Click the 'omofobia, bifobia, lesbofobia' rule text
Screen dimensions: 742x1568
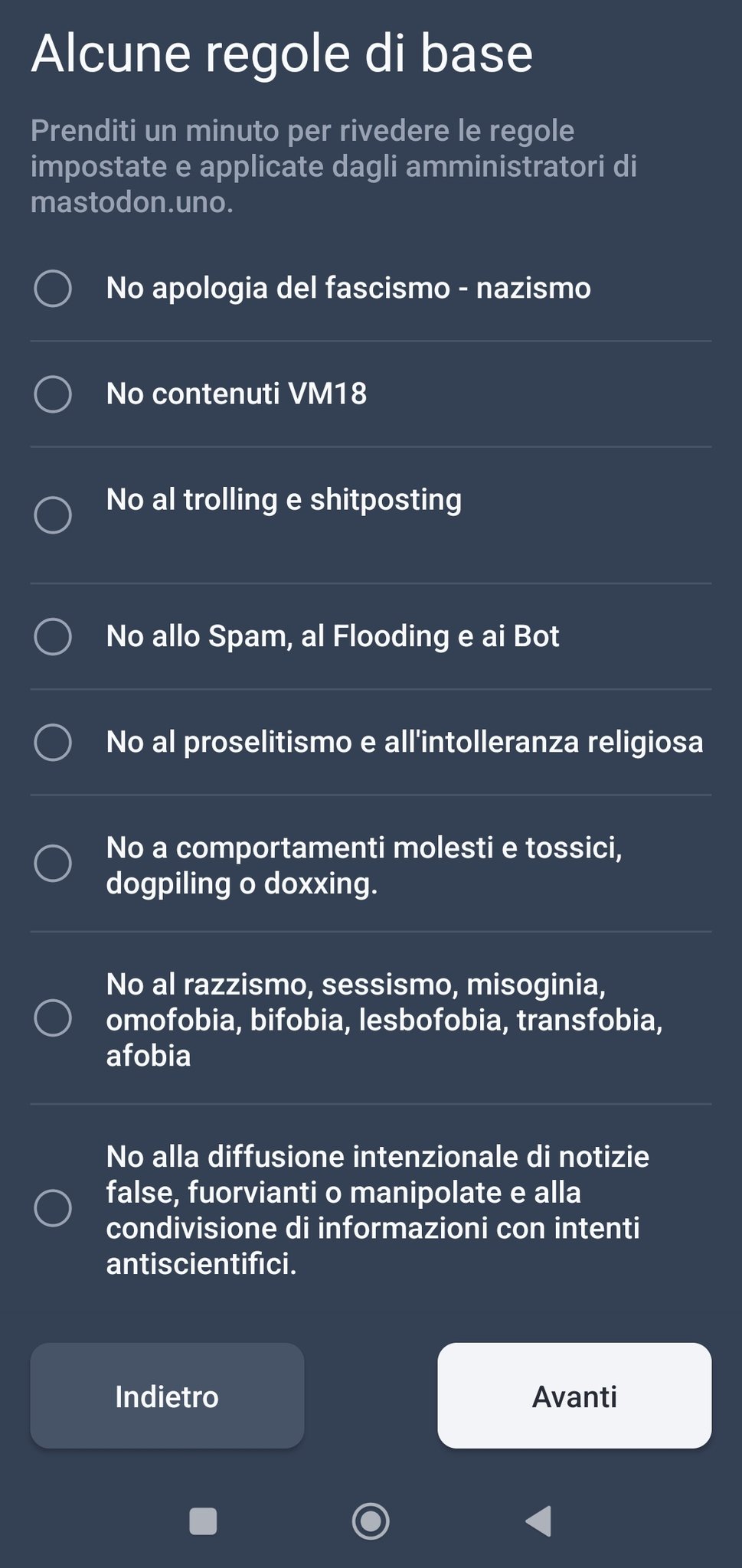[384, 1020]
